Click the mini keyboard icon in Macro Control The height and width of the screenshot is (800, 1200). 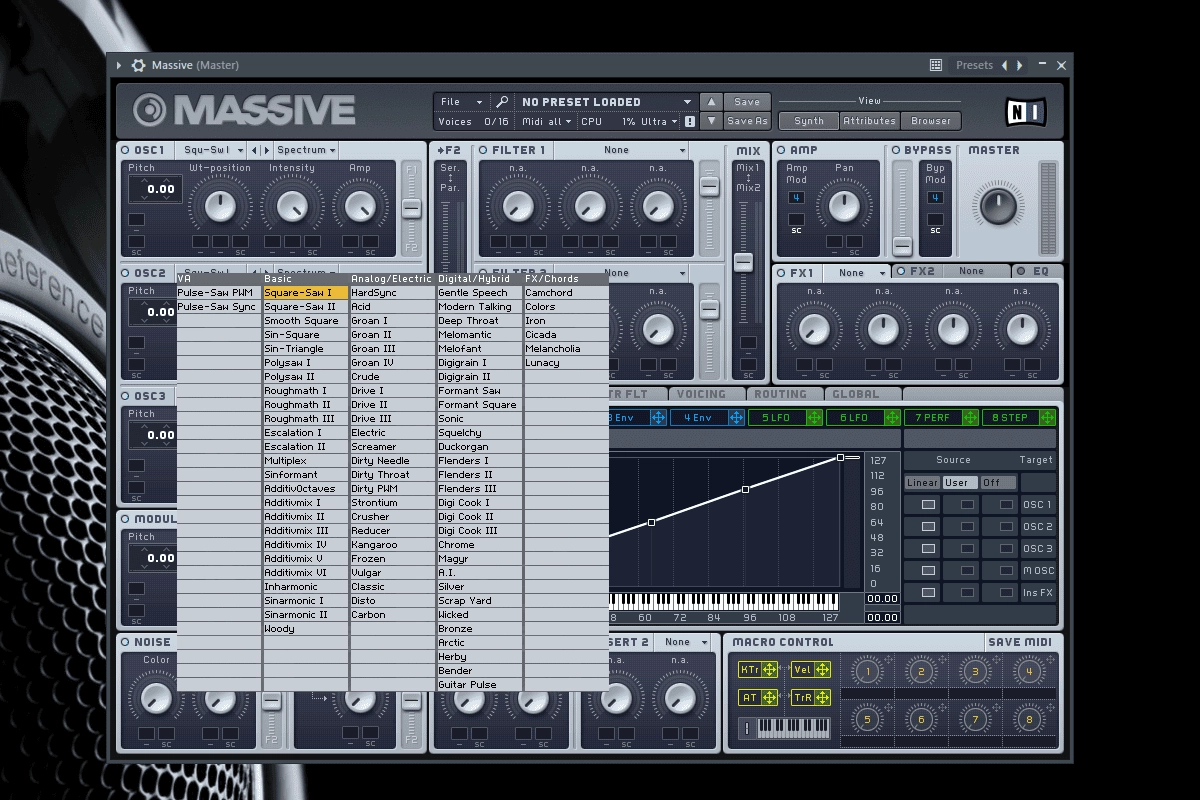(x=786, y=727)
